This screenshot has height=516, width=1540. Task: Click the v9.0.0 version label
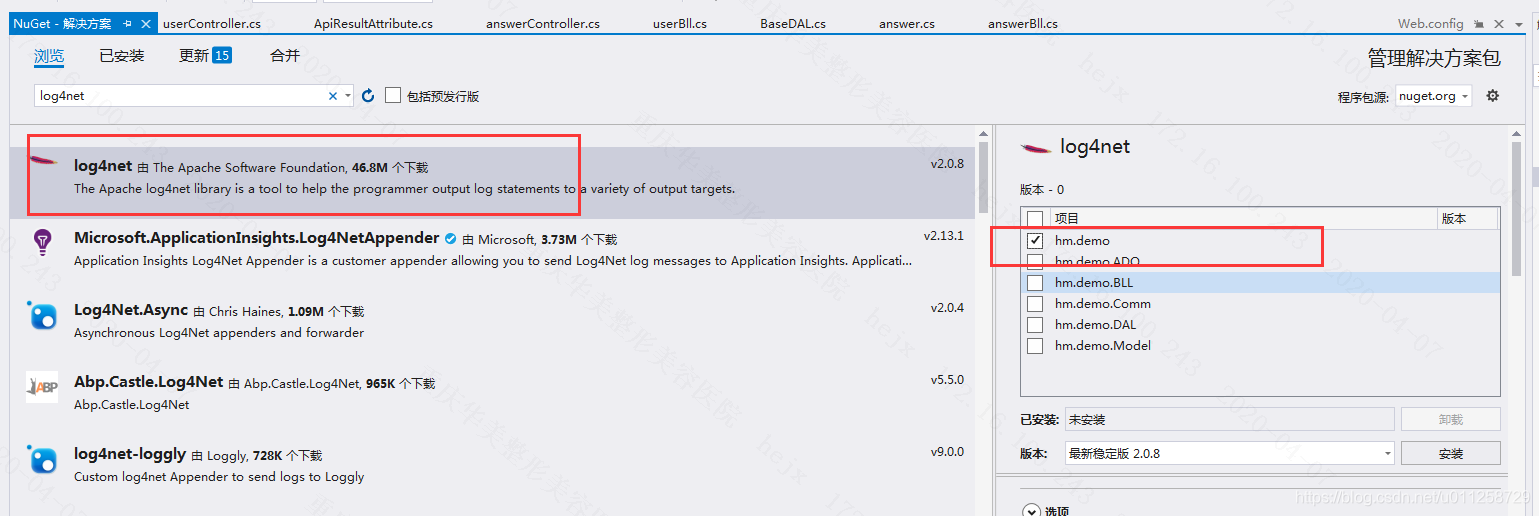947,452
